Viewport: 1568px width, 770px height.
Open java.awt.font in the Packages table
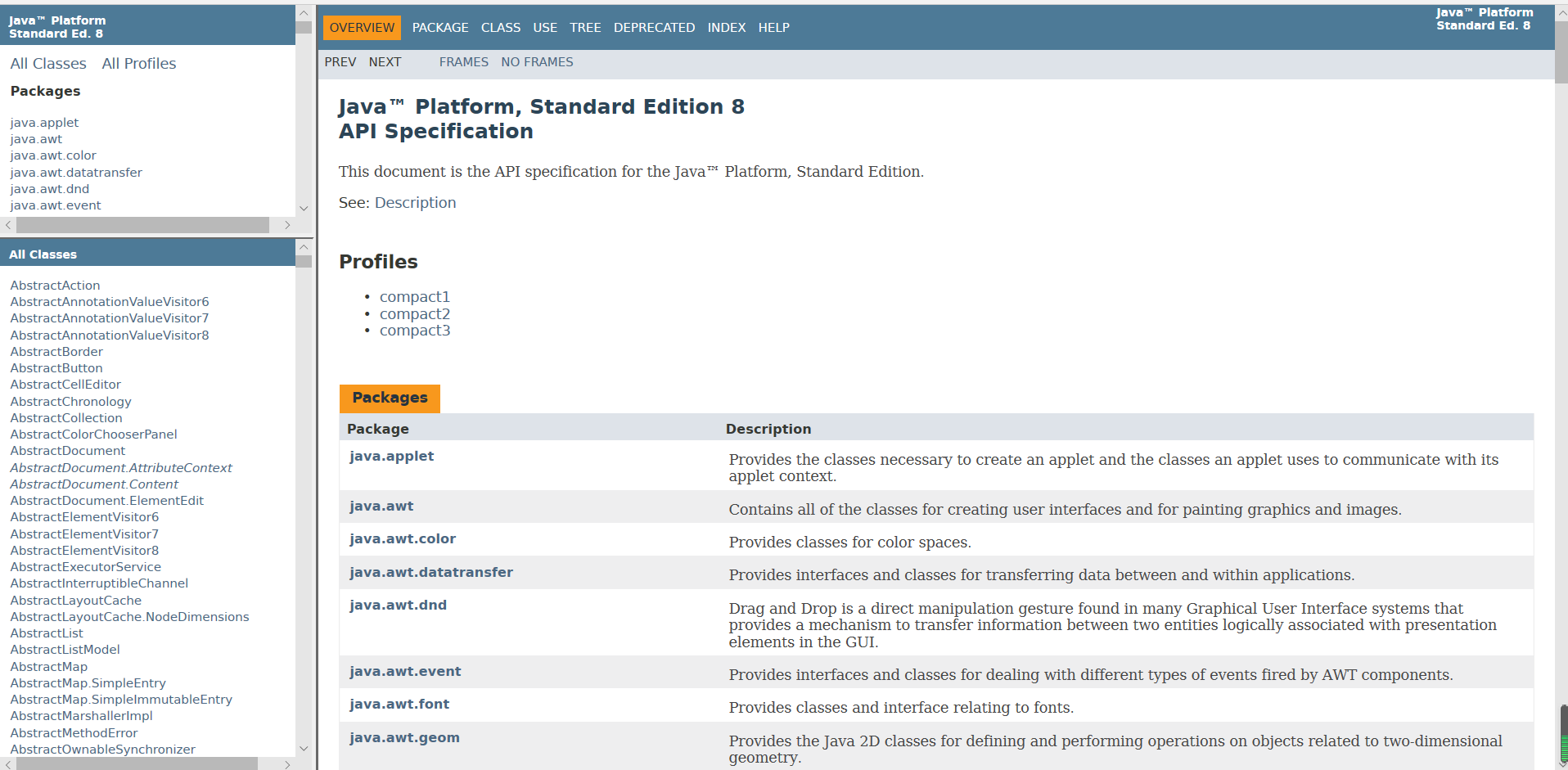399,705
